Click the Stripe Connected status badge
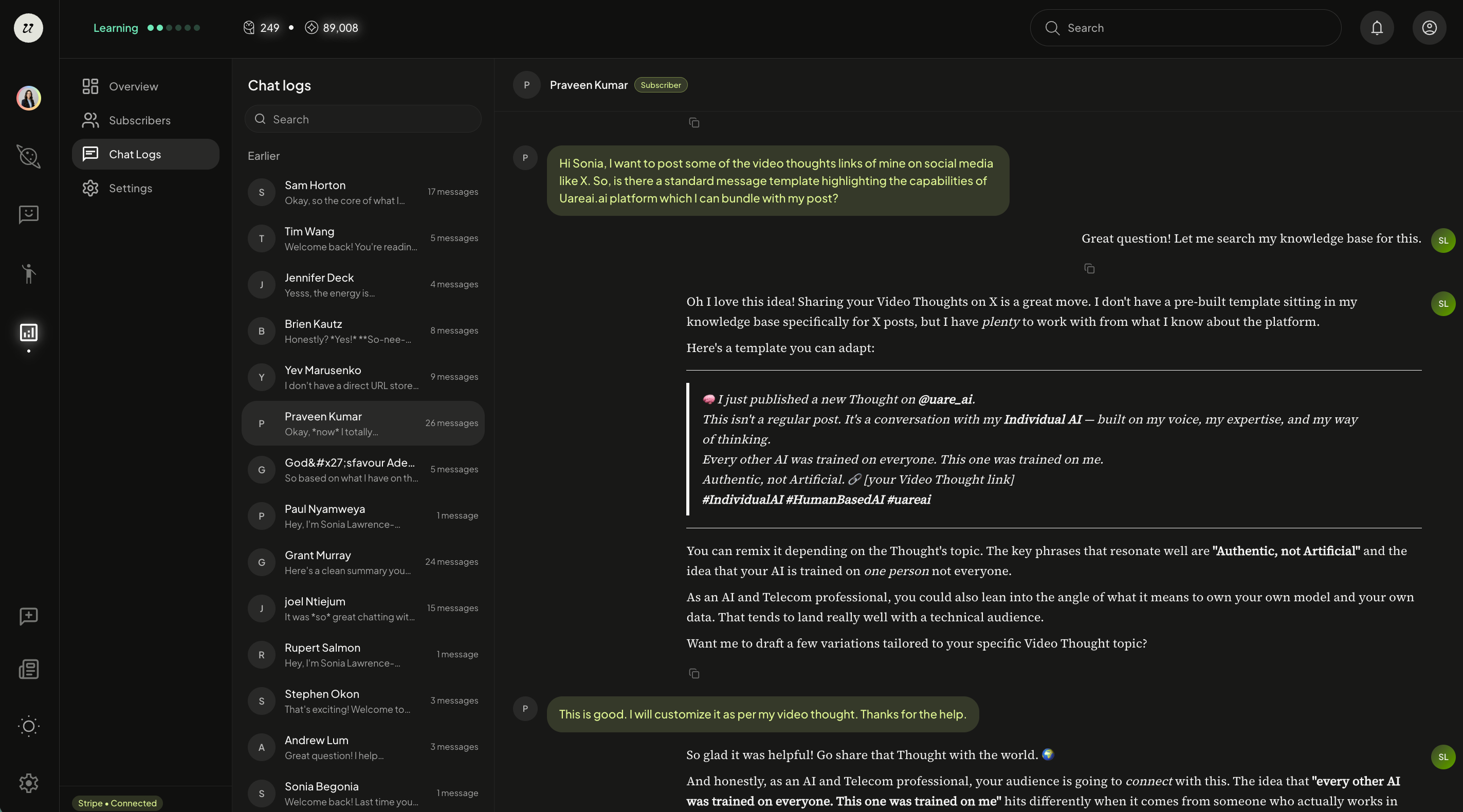This screenshot has width=1463, height=812. click(x=117, y=803)
